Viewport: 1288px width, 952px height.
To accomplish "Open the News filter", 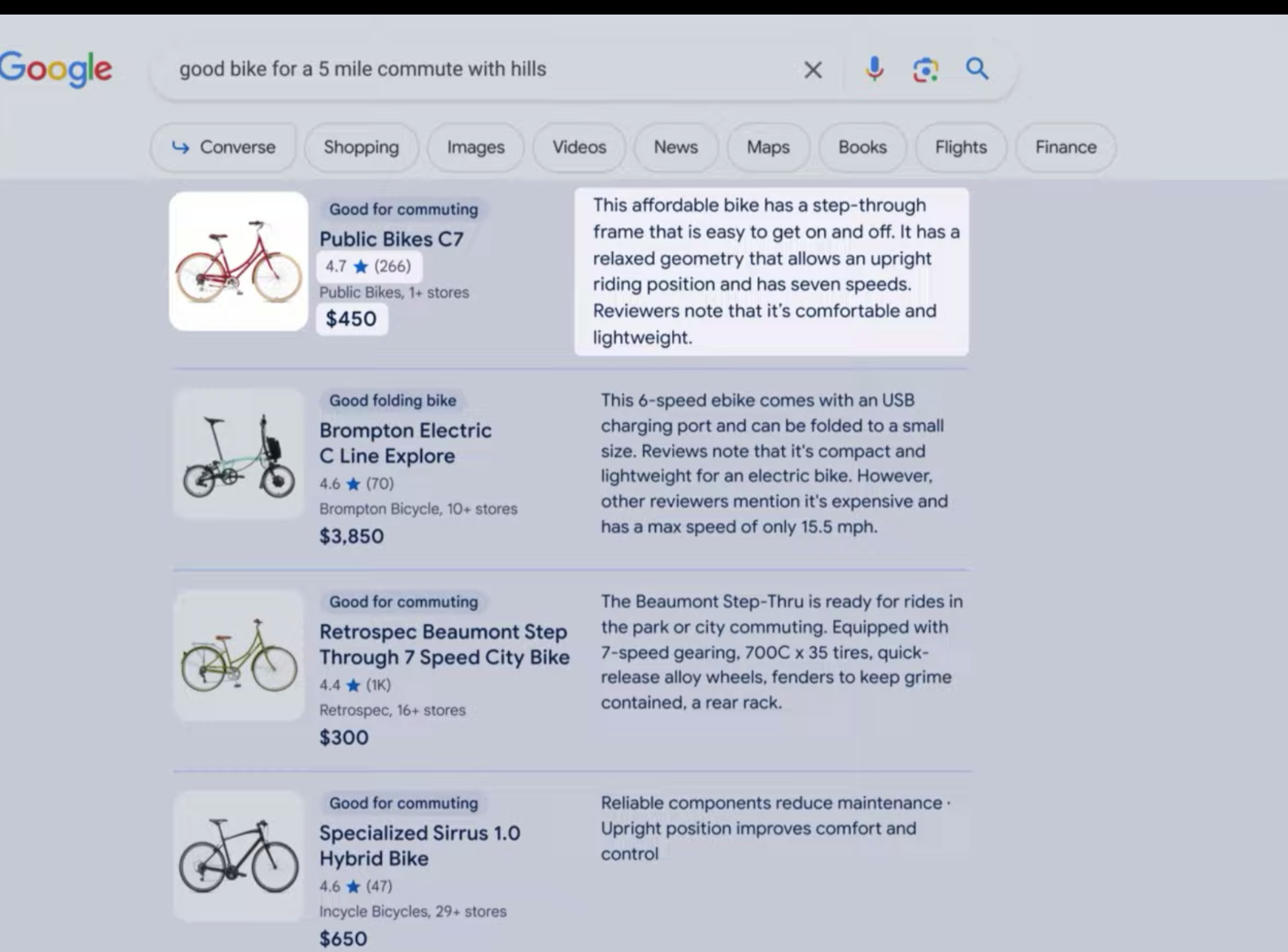I will coord(675,147).
